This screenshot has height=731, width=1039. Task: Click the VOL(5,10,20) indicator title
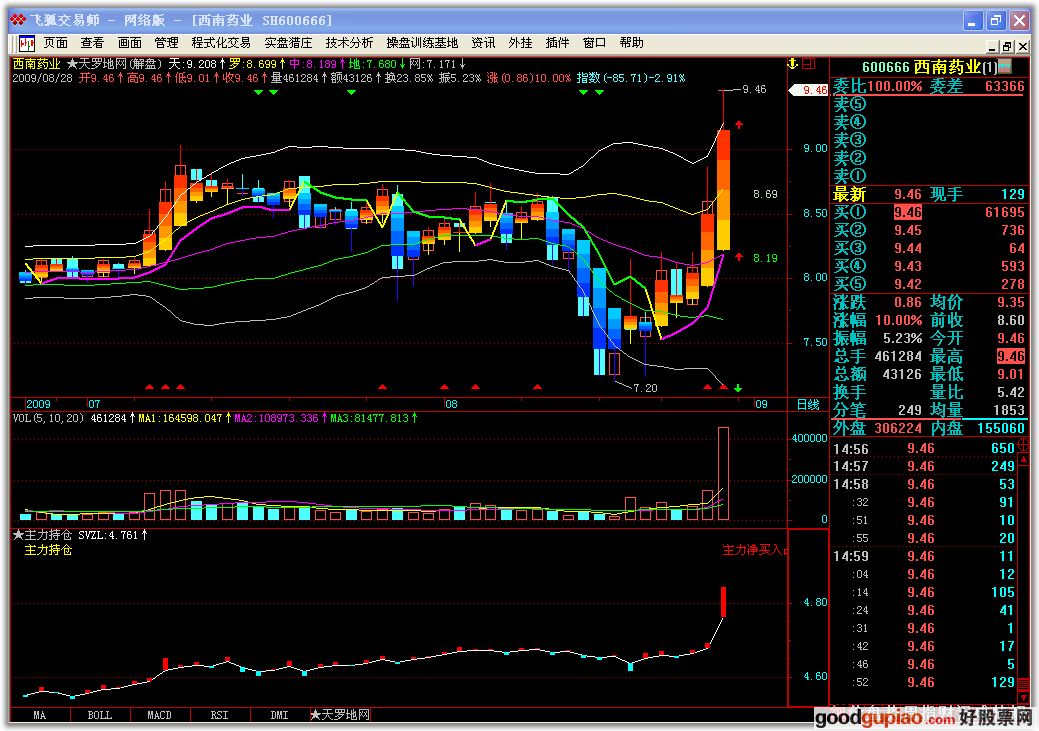[48, 418]
